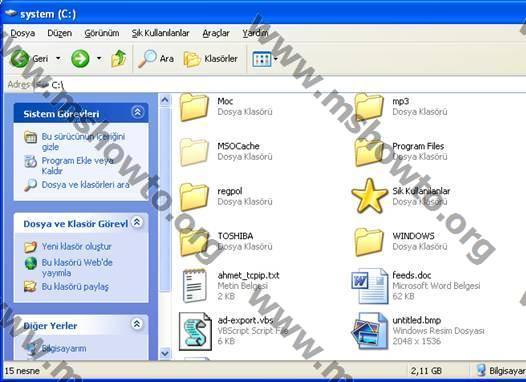The image size is (526, 382).
Task: Collapse the Sistem Görevleri panel
Action: click(138, 112)
